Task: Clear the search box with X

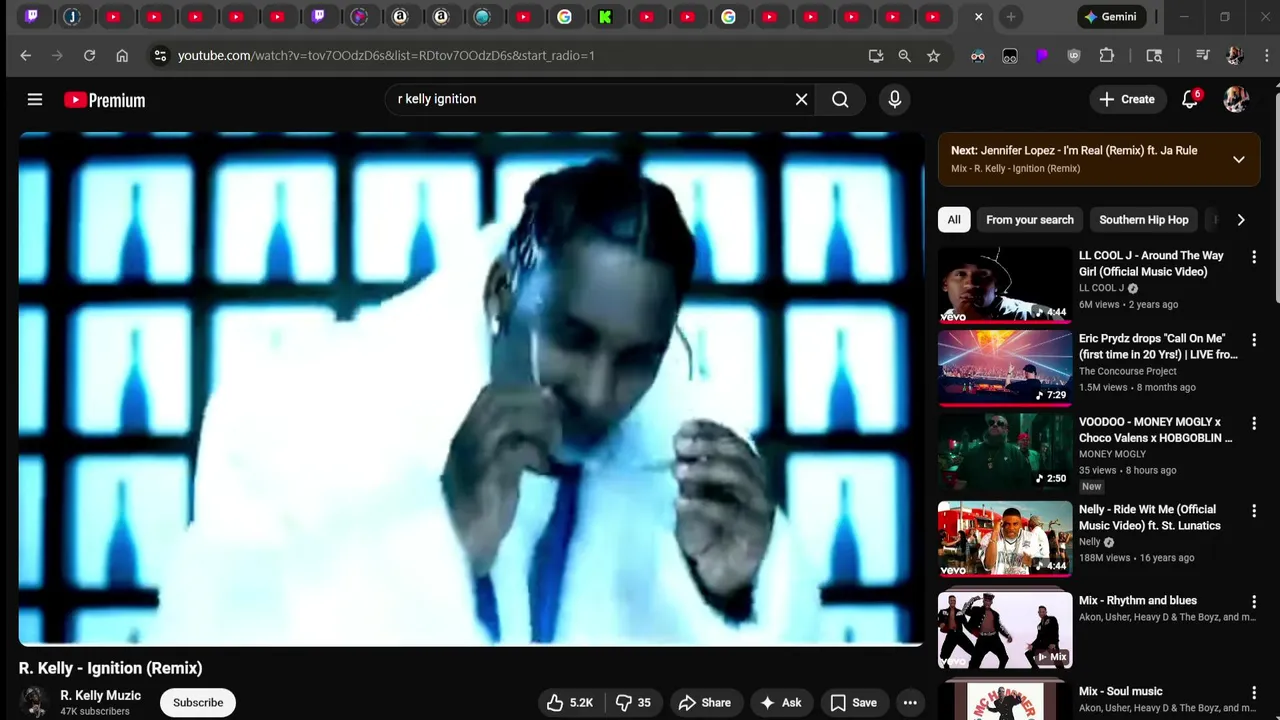Action: pos(801,99)
